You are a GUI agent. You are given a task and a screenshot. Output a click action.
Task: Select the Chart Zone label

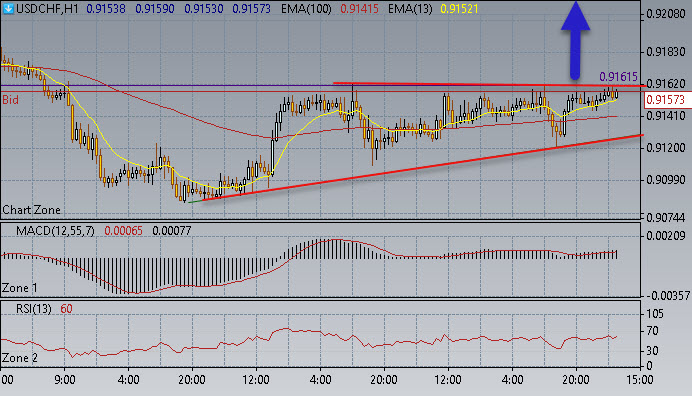click(31, 210)
